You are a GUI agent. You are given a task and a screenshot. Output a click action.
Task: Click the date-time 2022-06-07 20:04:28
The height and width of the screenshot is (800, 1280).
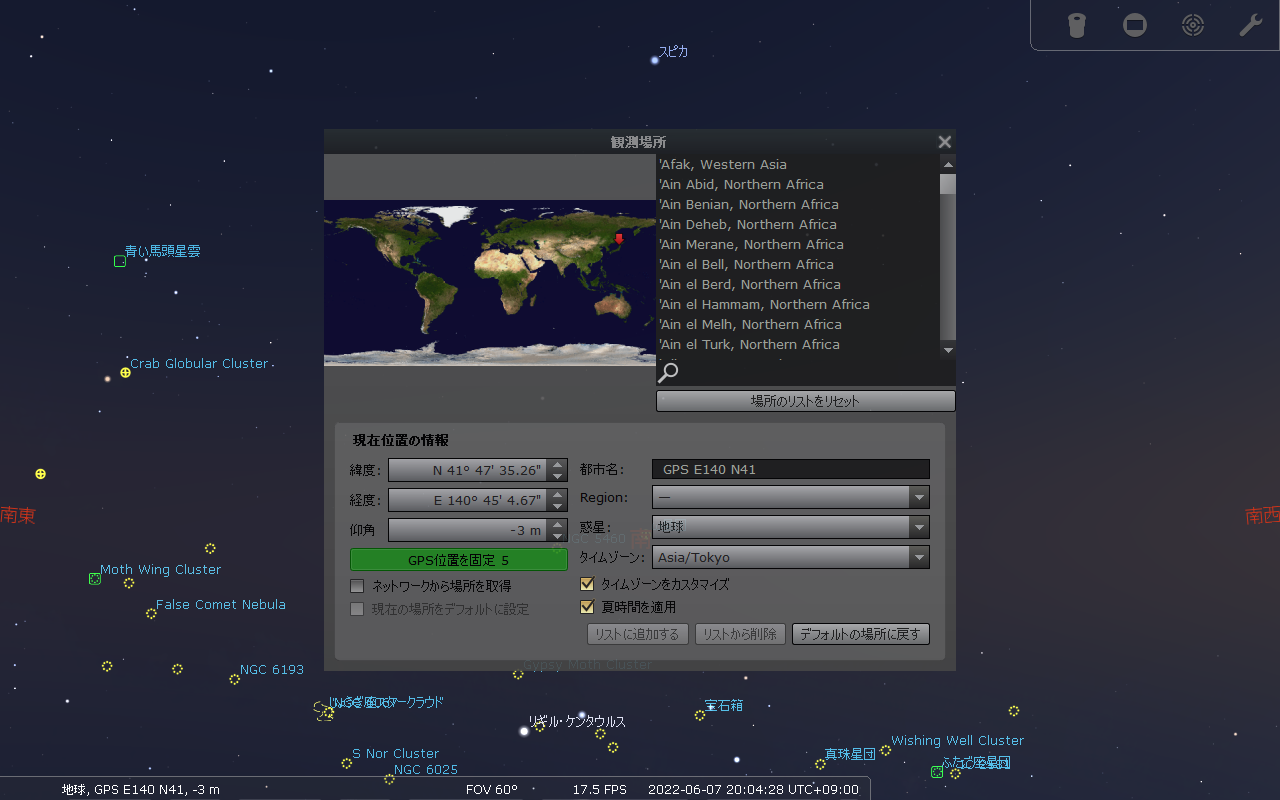(x=753, y=790)
